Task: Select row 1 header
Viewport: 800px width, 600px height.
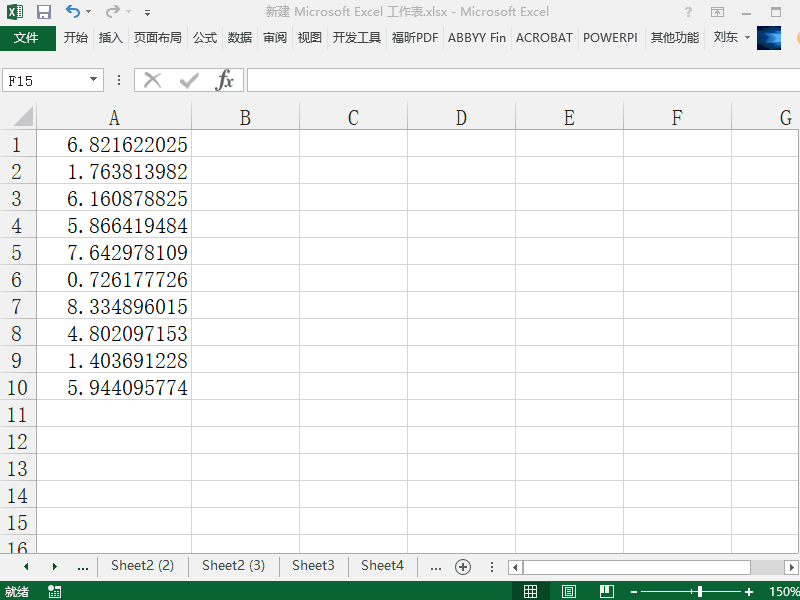Action: point(17,144)
